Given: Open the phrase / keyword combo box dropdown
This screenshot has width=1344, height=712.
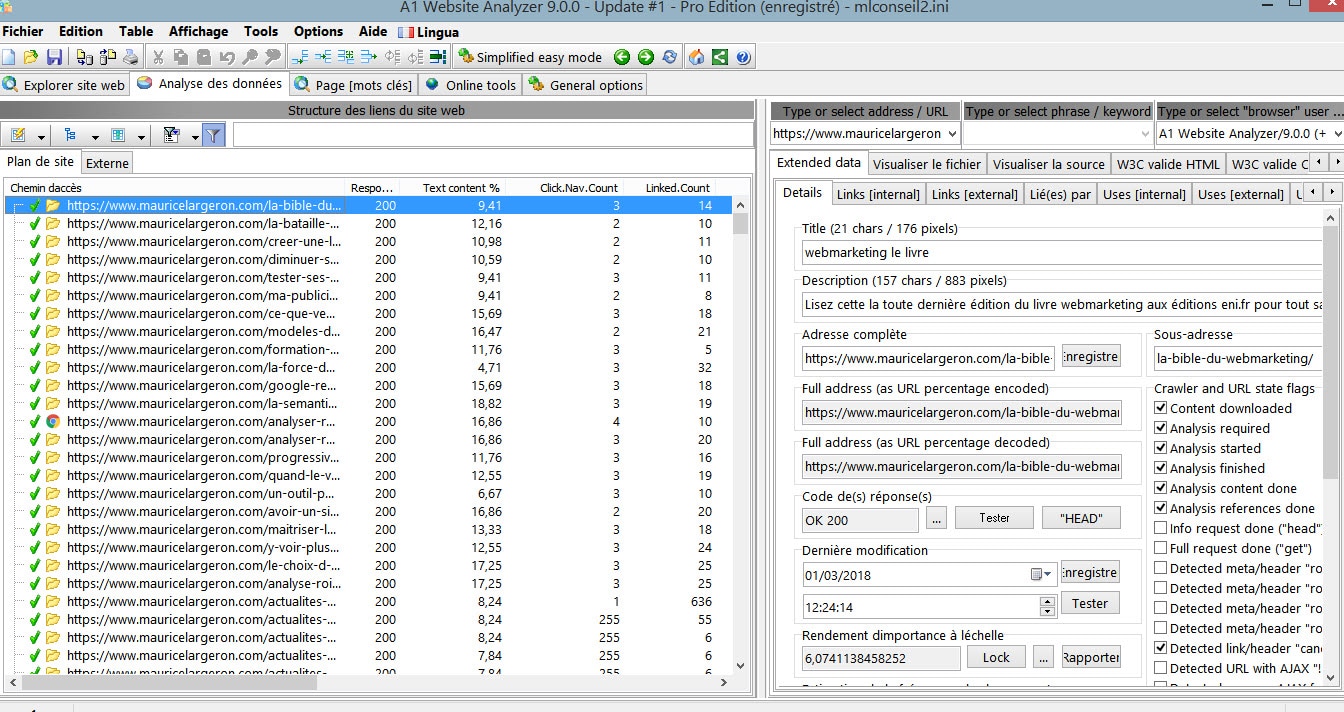Looking at the screenshot, I should 1144,133.
